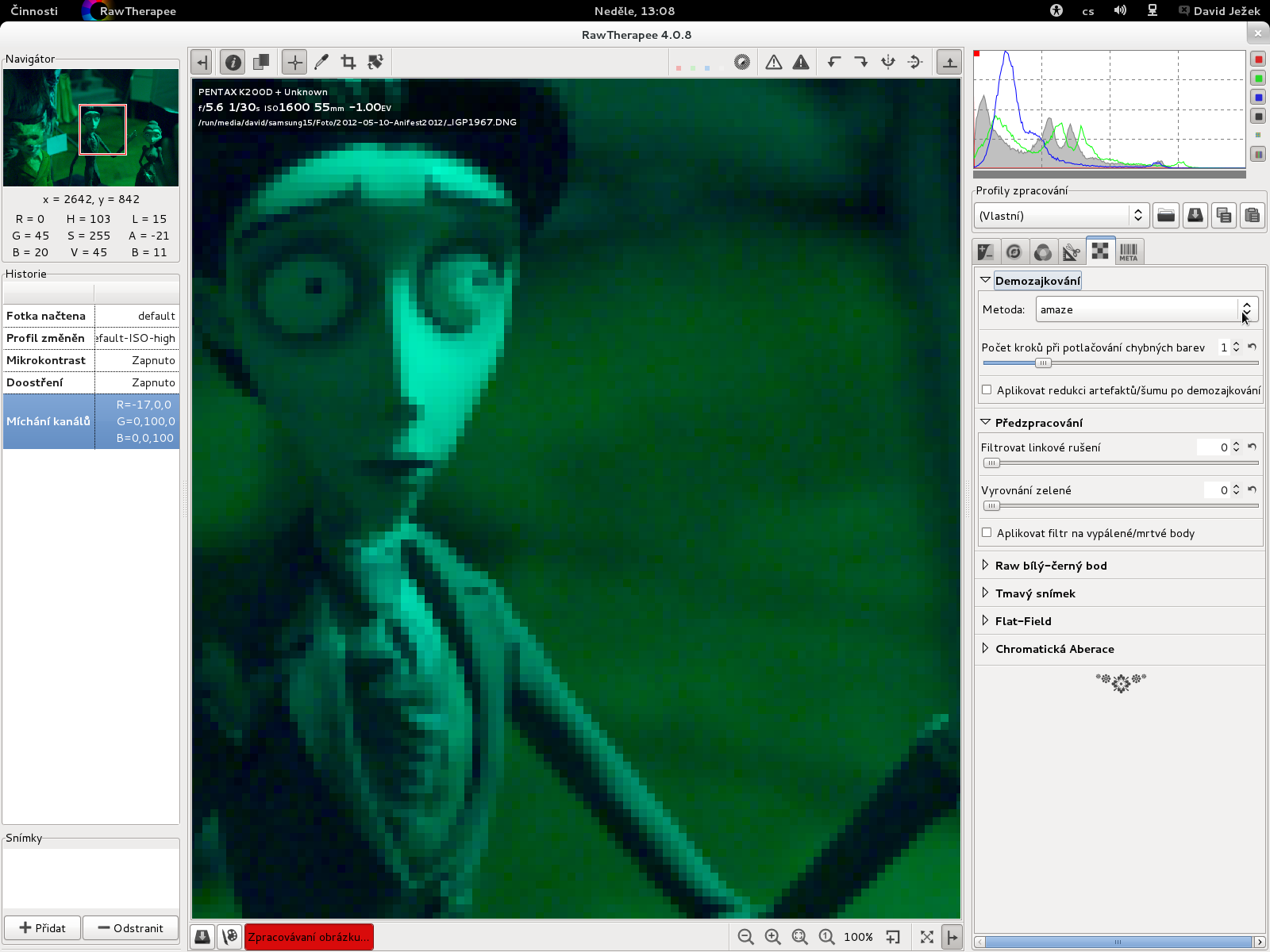Switch to the Transform tab
Viewport: 1270px width, 952px height.
[x=1072, y=251]
